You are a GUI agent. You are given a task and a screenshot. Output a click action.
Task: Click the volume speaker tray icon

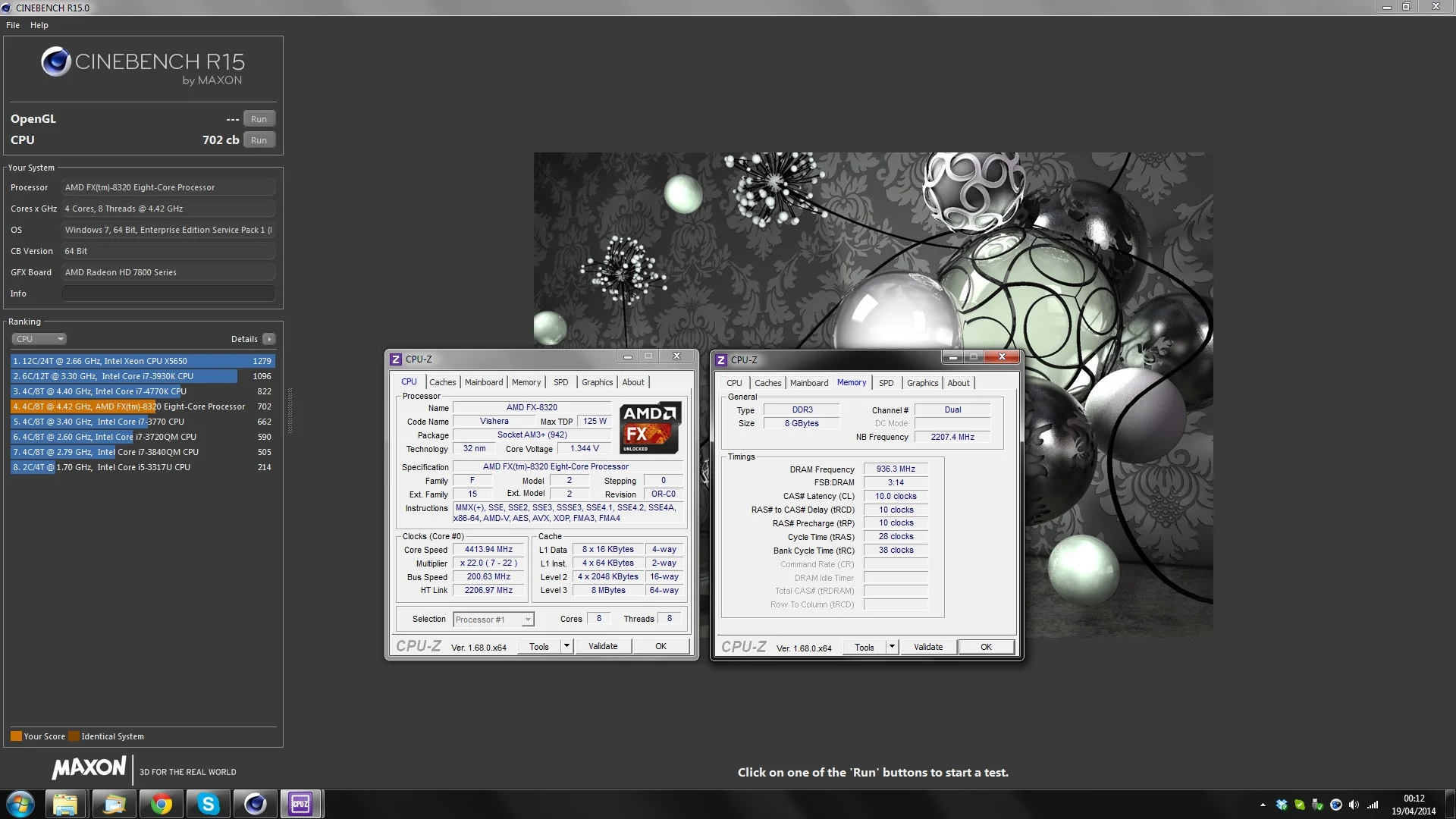[1354, 805]
